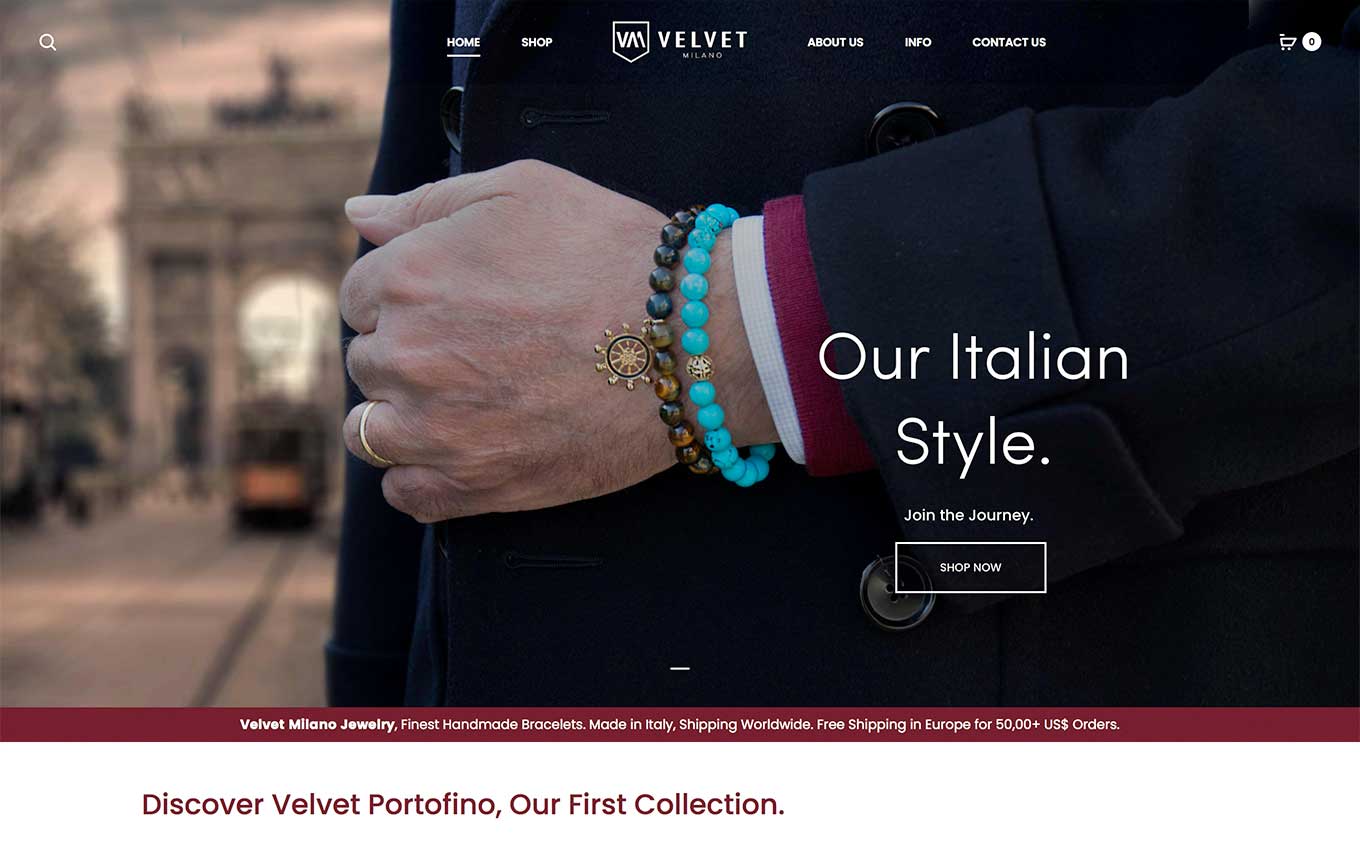This screenshot has width=1360, height=857.
Task: Click the free shipping in Europe notice
Action: point(968,724)
